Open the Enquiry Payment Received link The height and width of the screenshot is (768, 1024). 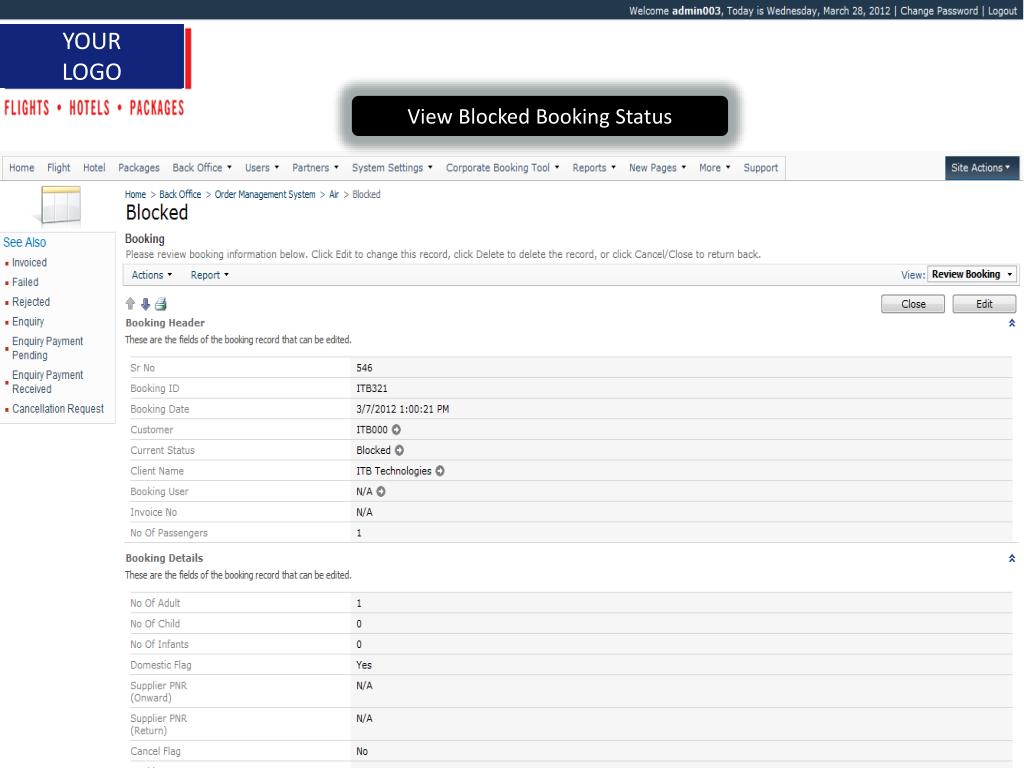[x=48, y=382]
